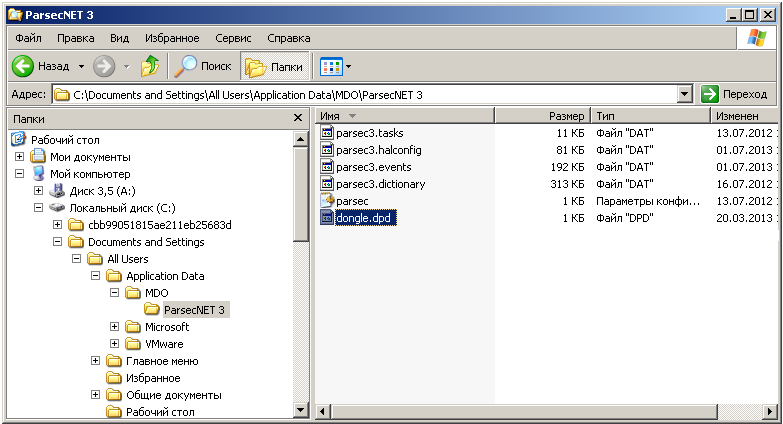
Task: Select the Избранное folder in tree
Action: (x=153, y=378)
